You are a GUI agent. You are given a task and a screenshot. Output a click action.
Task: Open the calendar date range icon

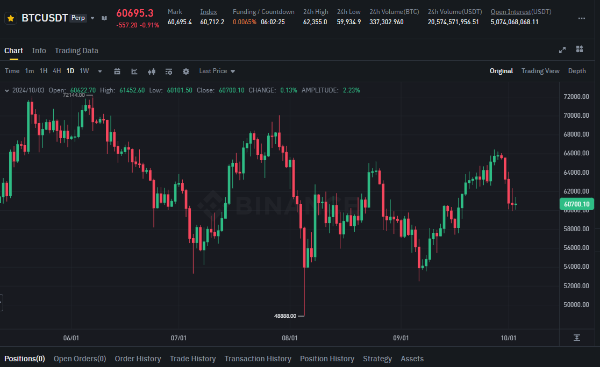[x=117, y=71]
